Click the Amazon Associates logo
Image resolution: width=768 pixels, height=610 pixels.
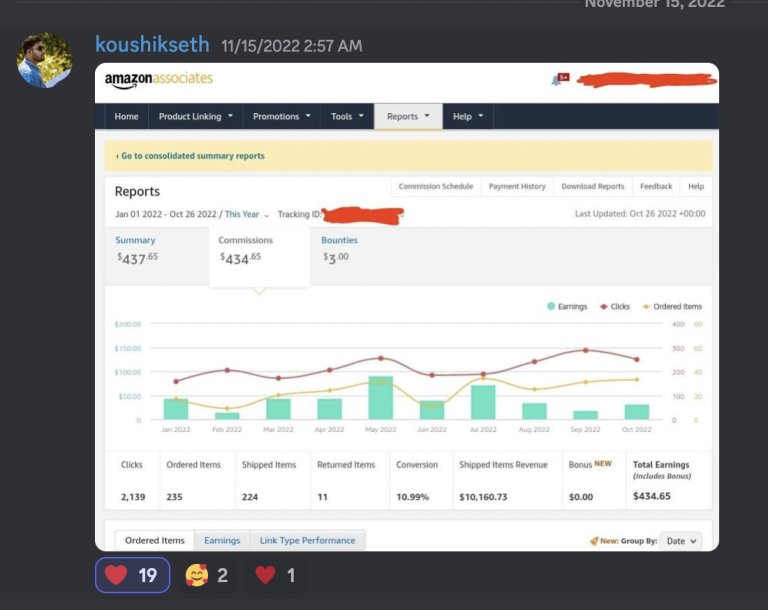159,79
